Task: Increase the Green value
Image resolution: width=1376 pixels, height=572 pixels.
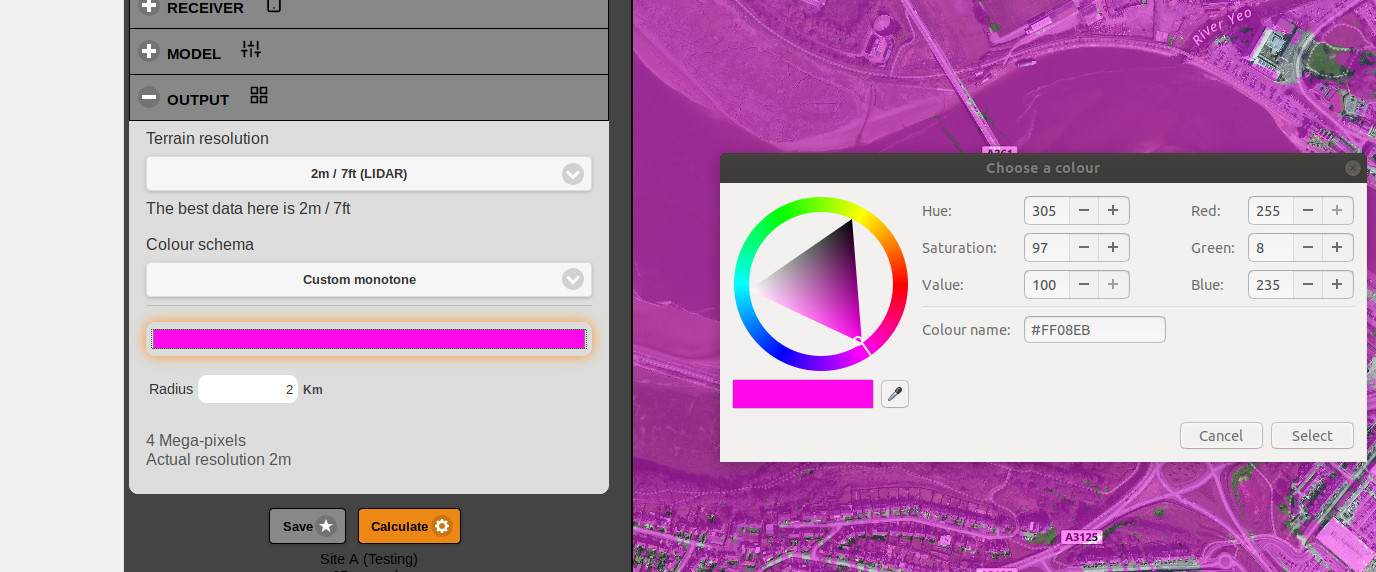Action: [1337, 248]
